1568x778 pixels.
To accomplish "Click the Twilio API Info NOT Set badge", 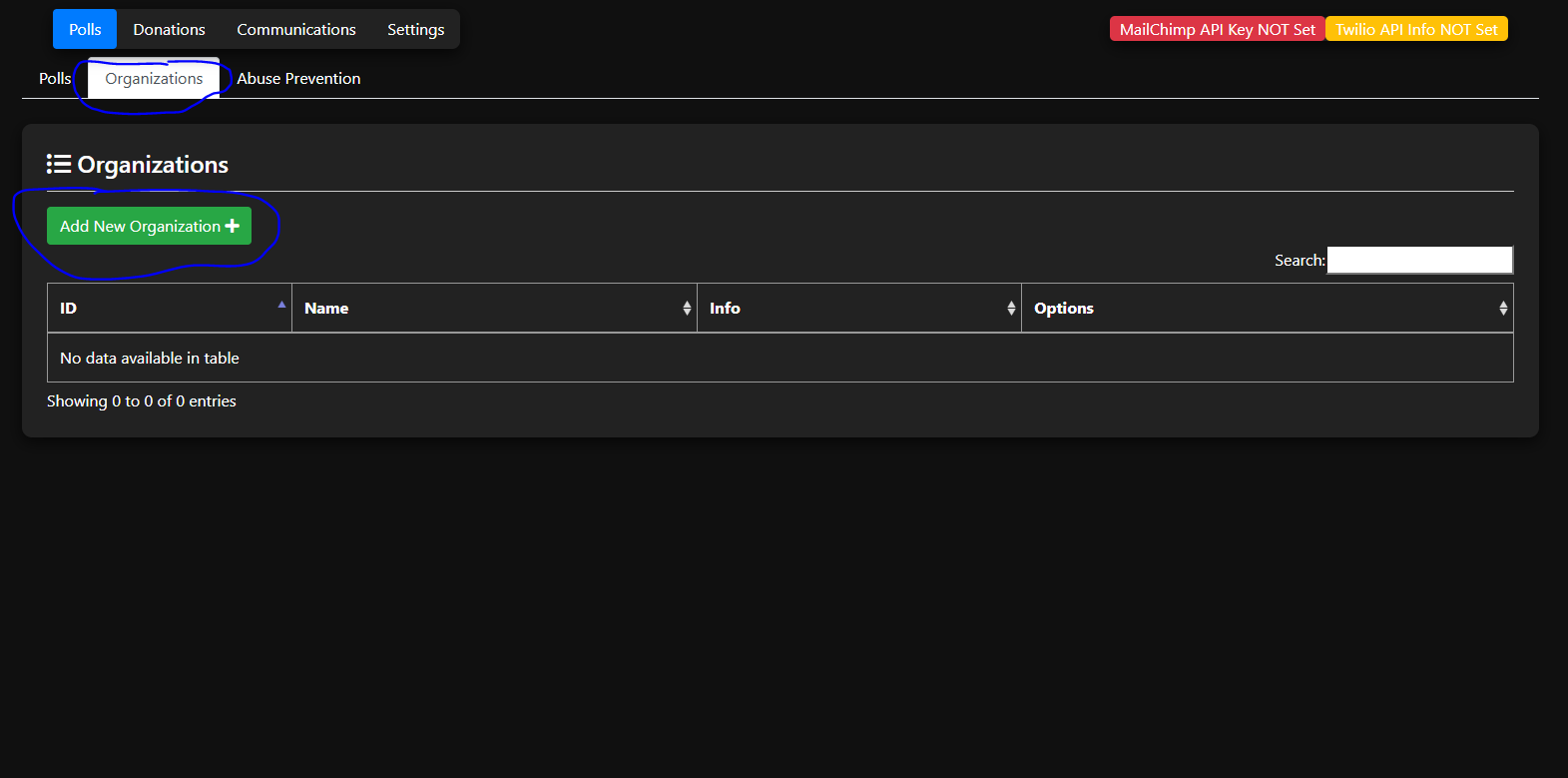I will 1416,30.
